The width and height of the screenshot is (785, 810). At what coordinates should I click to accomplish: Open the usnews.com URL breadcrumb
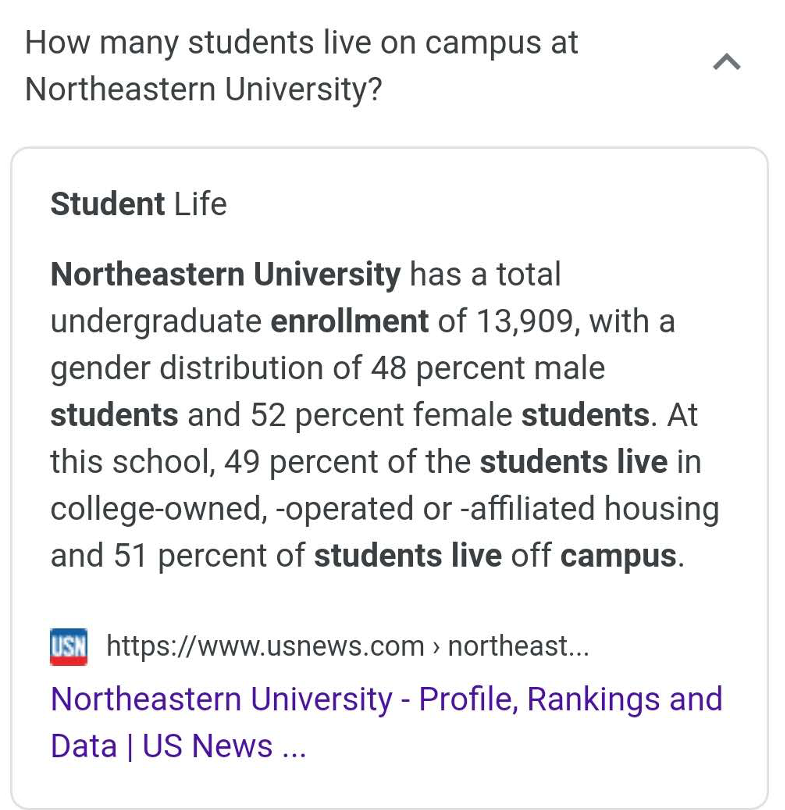tap(348, 647)
